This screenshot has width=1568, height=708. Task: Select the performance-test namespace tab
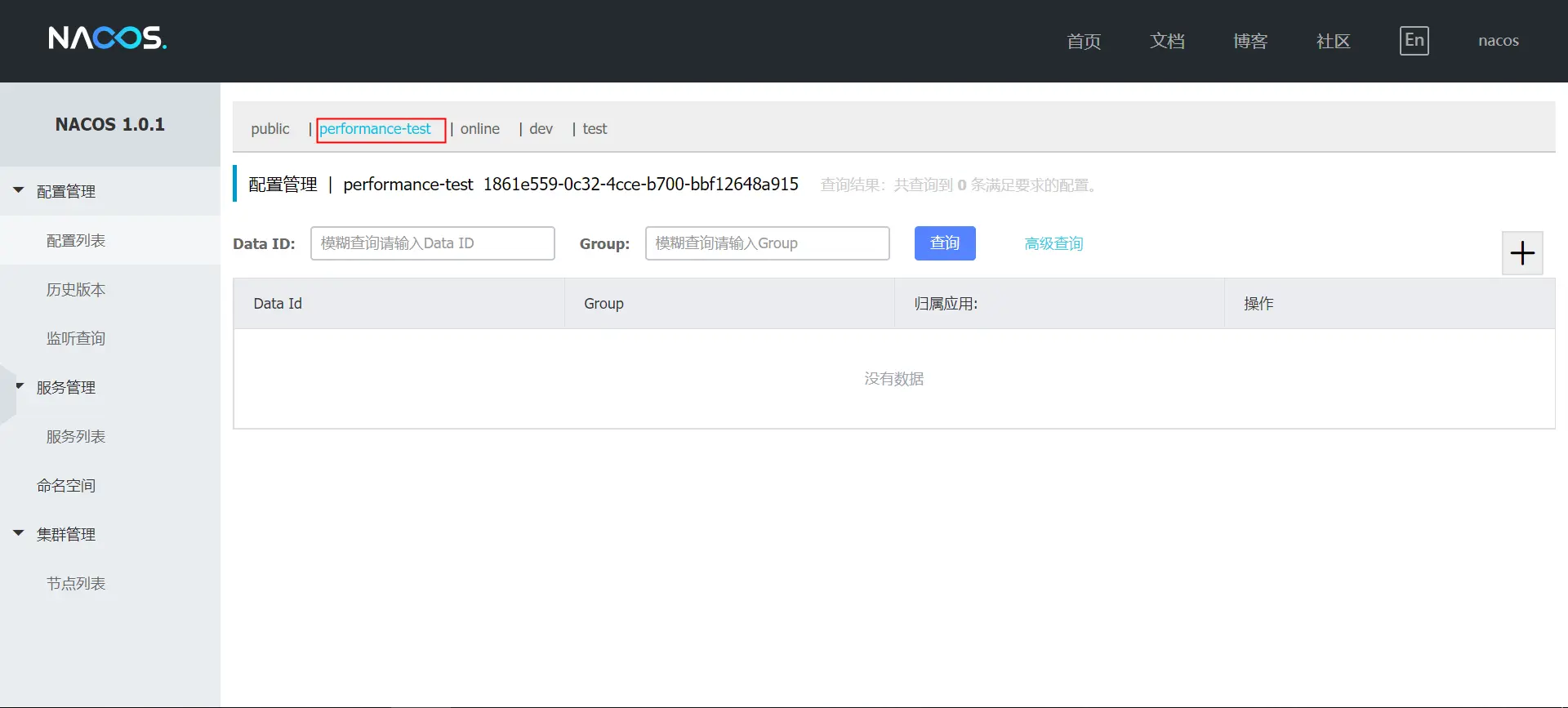tap(375, 129)
